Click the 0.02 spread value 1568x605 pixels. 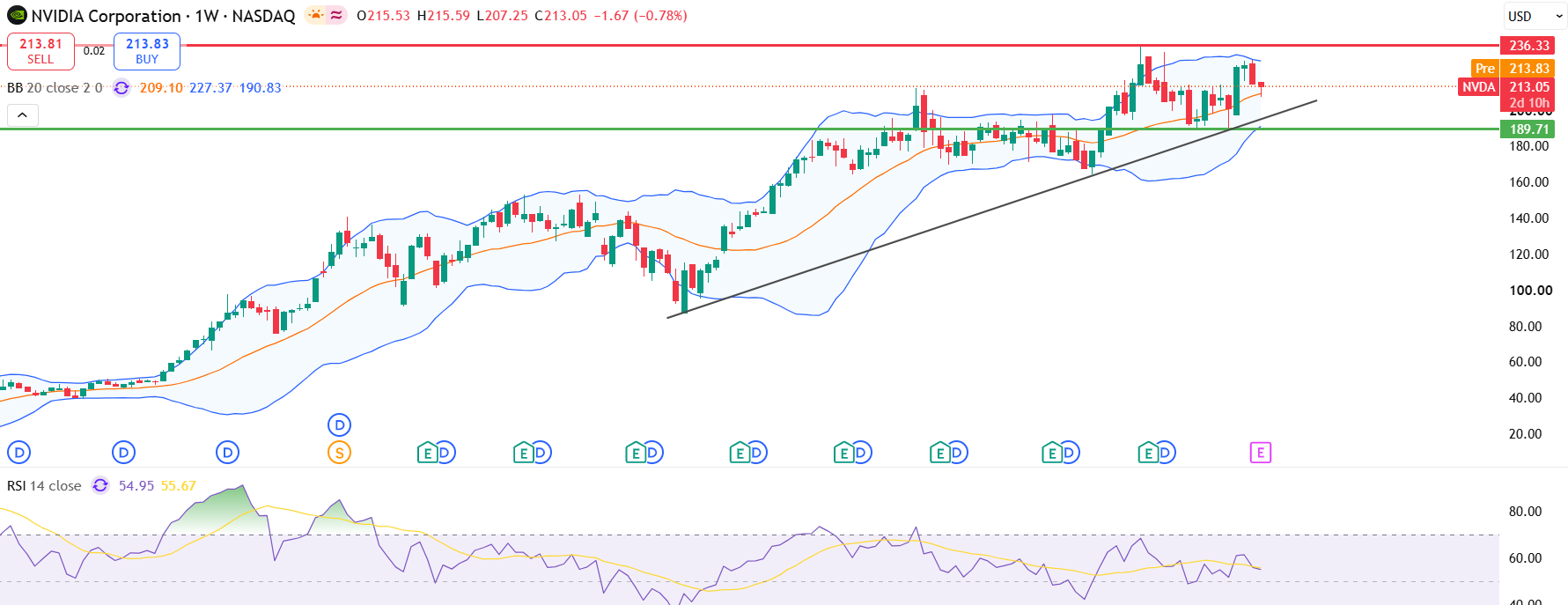click(94, 51)
